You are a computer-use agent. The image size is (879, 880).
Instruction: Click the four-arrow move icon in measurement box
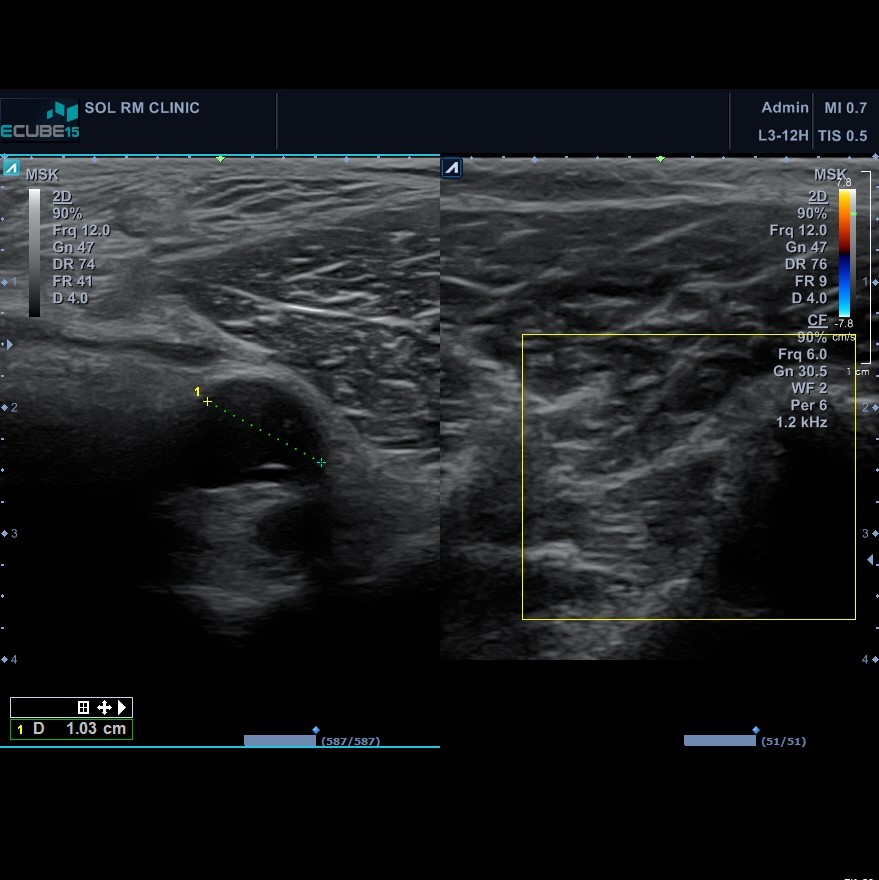pos(104,707)
